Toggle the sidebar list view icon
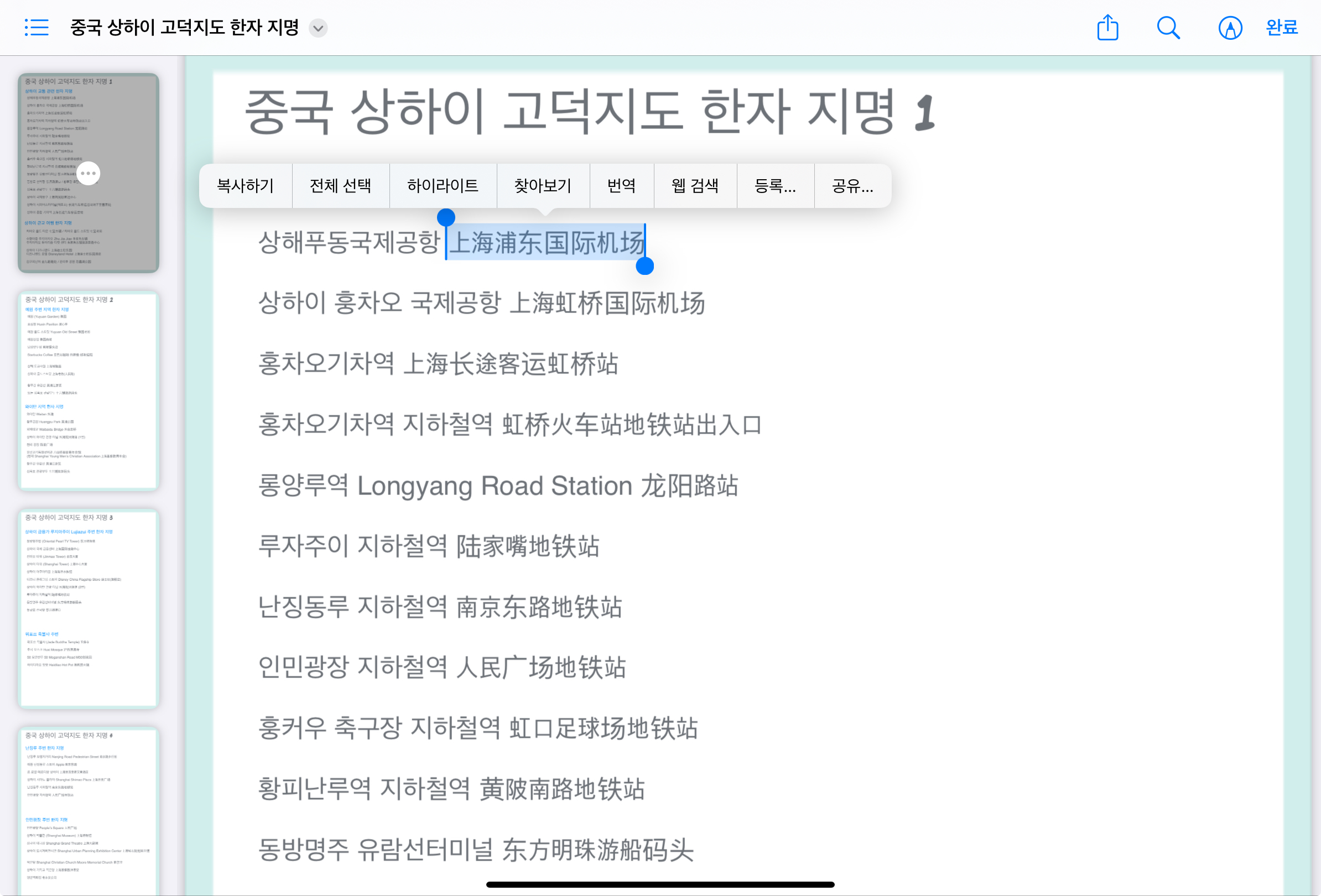1321x896 pixels. coord(37,27)
